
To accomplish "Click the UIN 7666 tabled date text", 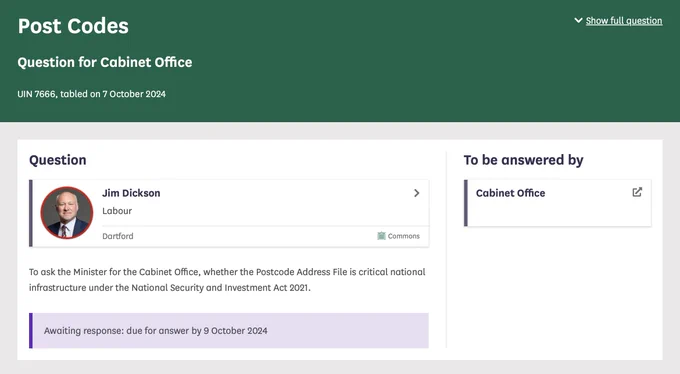I will click(x=92, y=94).
